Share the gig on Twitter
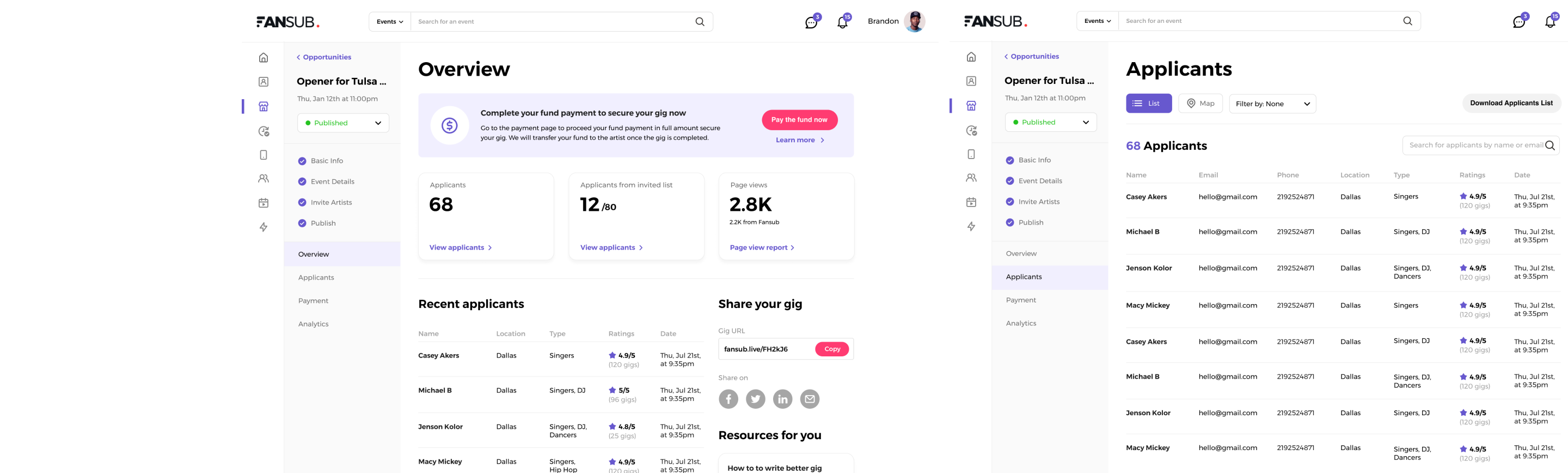Viewport: 1568px width, 473px height. pyautogui.click(x=755, y=399)
